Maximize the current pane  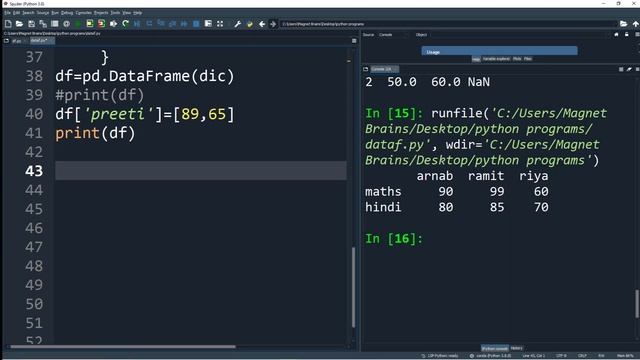tap(208, 24)
